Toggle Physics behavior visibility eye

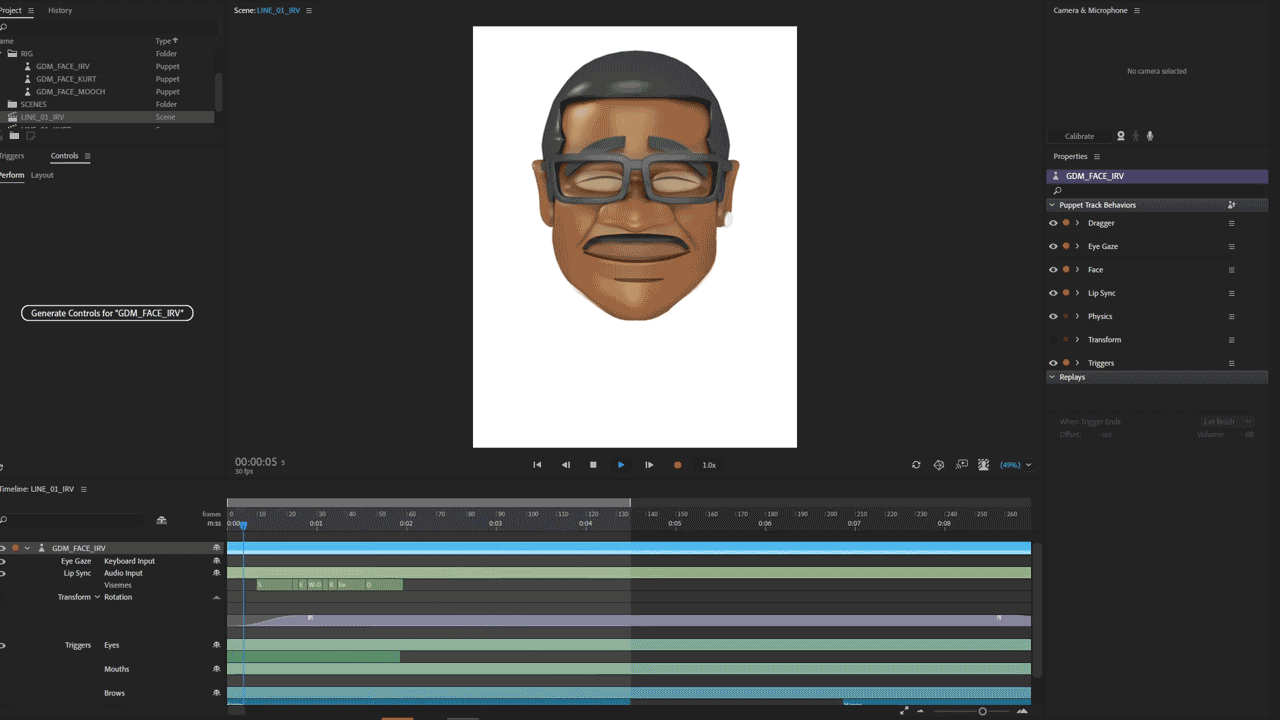[1053, 316]
